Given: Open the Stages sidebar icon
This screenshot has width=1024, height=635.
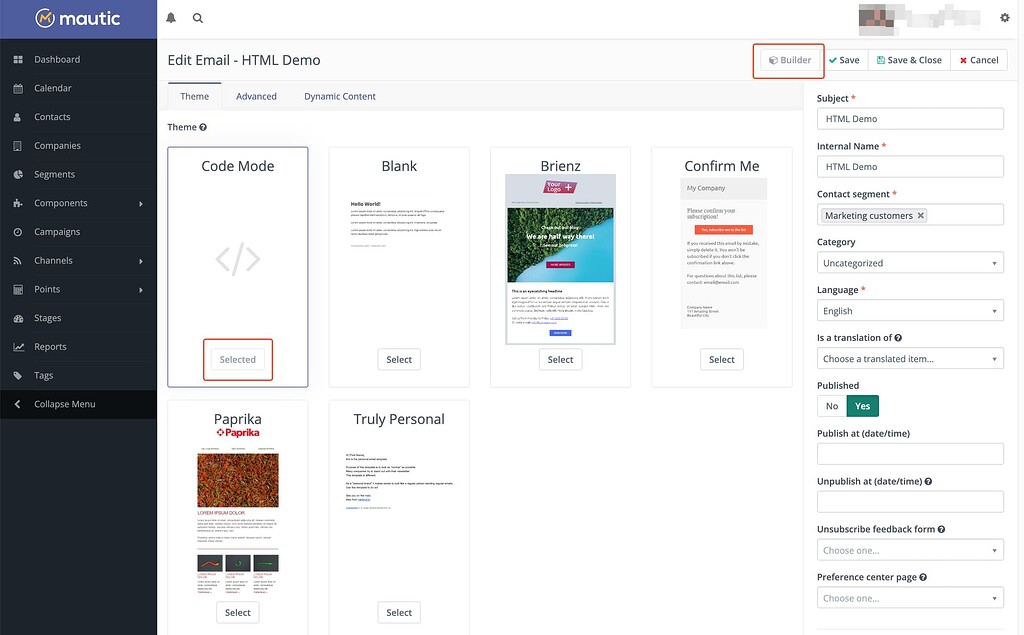Looking at the screenshot, I should tap(16, 317).
